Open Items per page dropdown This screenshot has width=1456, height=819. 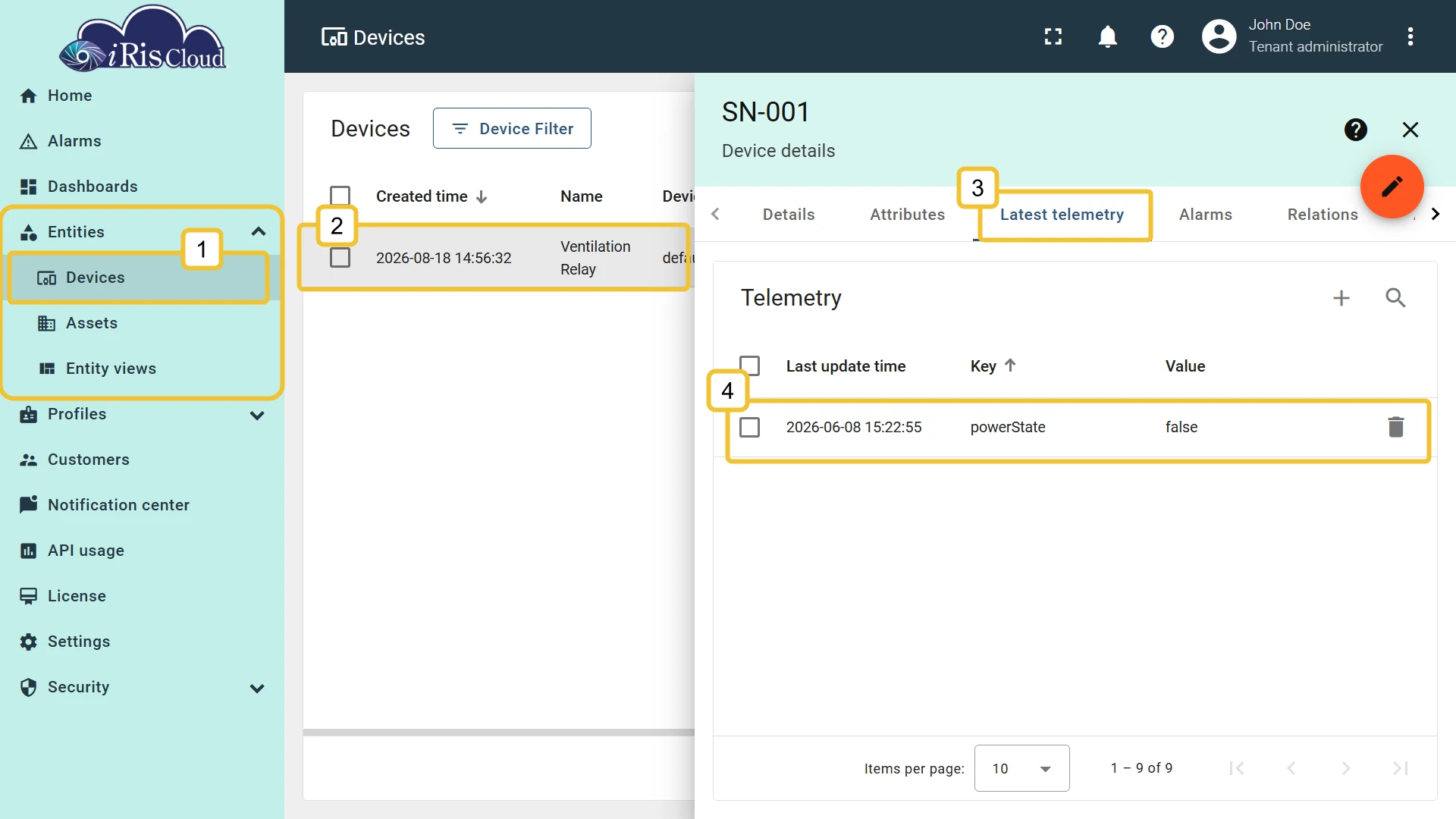[1021, 768]
